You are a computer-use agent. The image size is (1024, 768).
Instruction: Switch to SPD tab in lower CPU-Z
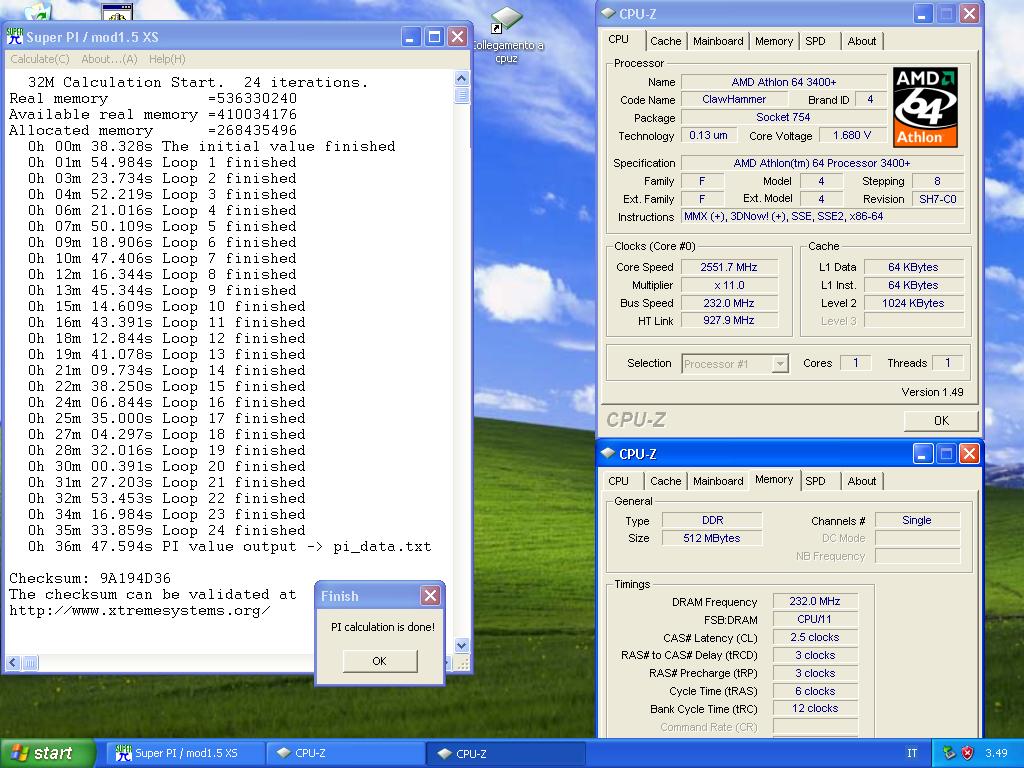point(815,481)
